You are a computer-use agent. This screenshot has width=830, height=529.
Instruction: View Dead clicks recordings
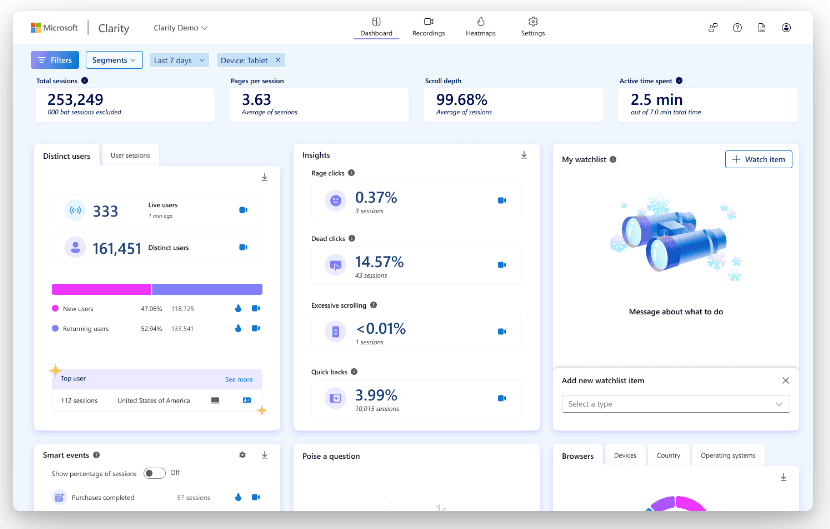coord(502,265)
